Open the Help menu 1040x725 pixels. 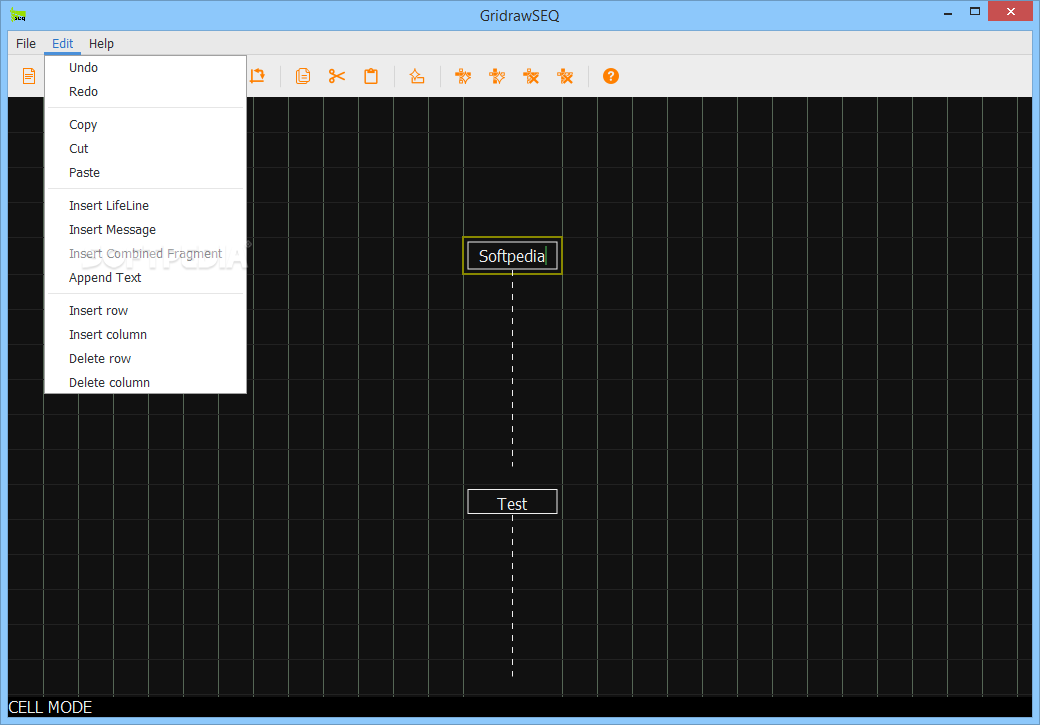point(101,43)
